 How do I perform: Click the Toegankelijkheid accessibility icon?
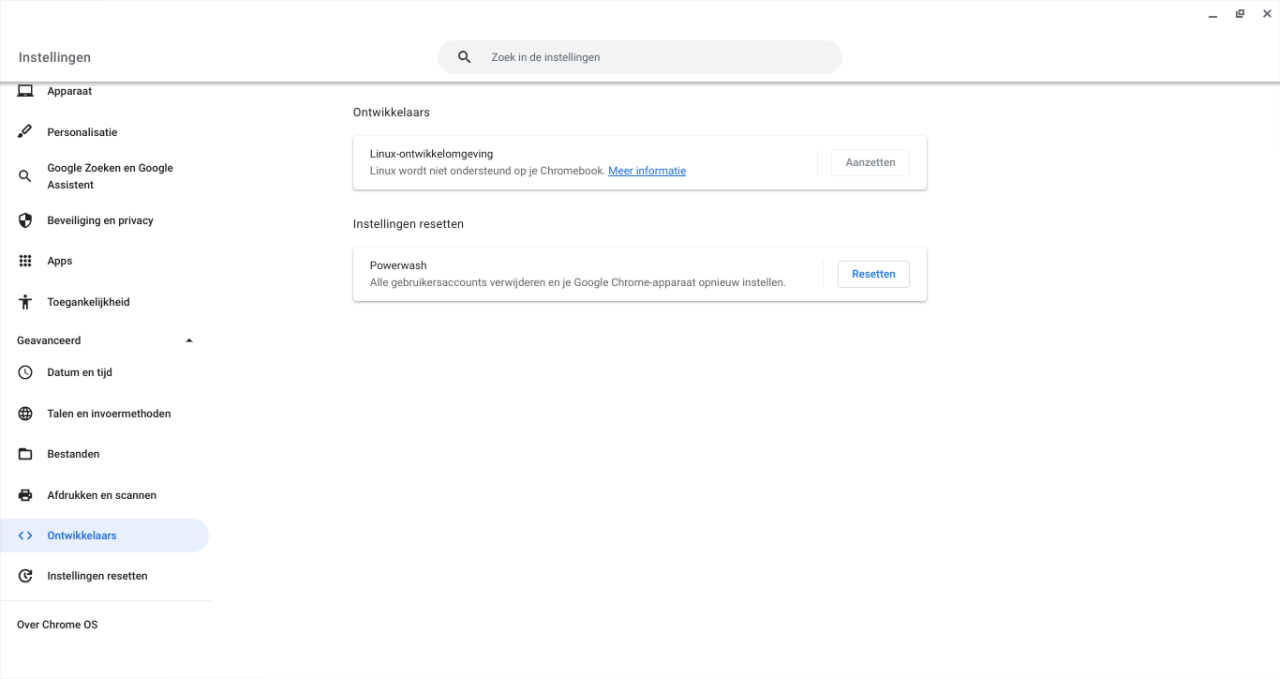pyautogui.click(x=25, y=301)
